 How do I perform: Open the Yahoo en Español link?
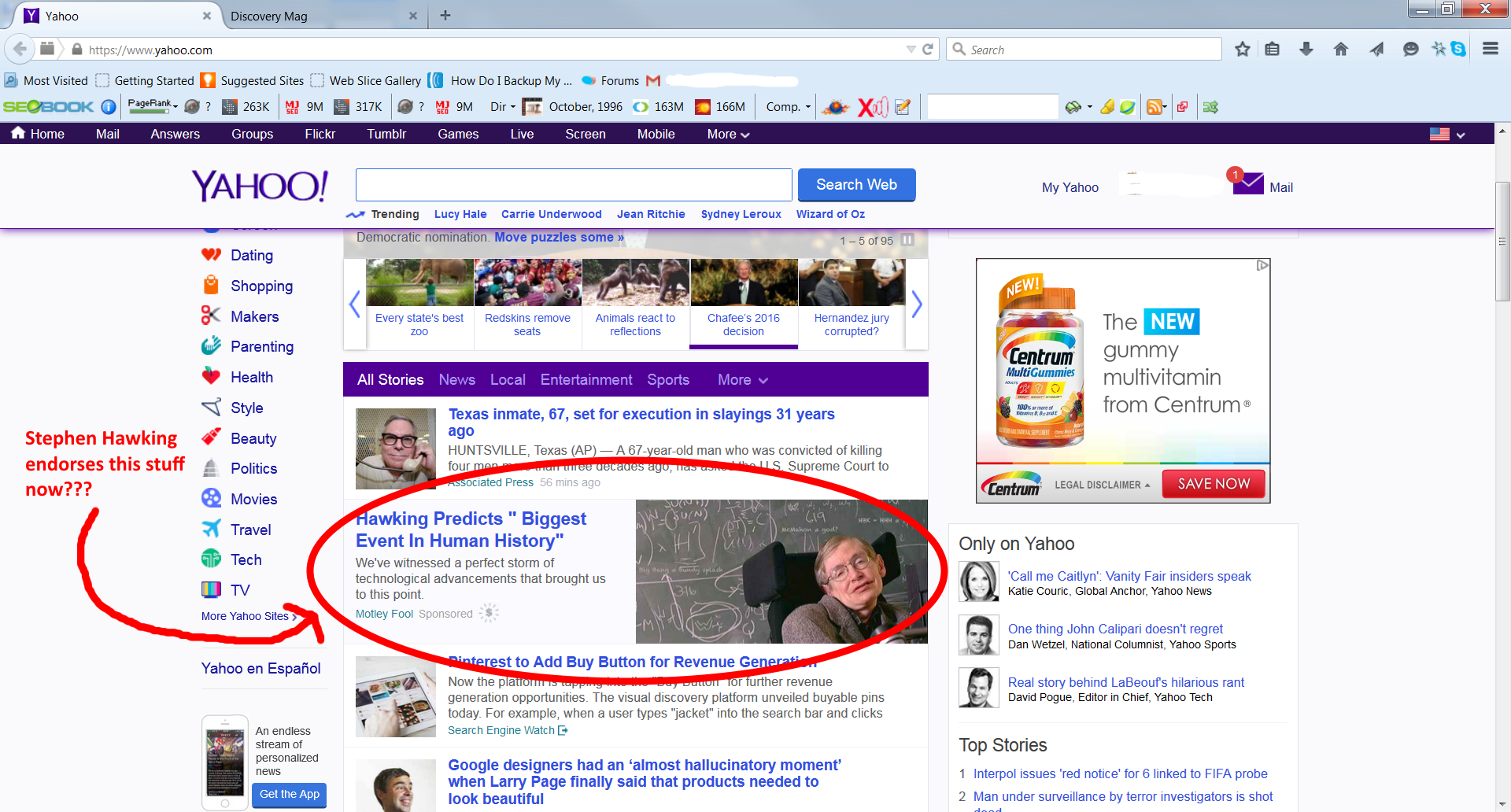pyautogui.click(x=260, y=668)
